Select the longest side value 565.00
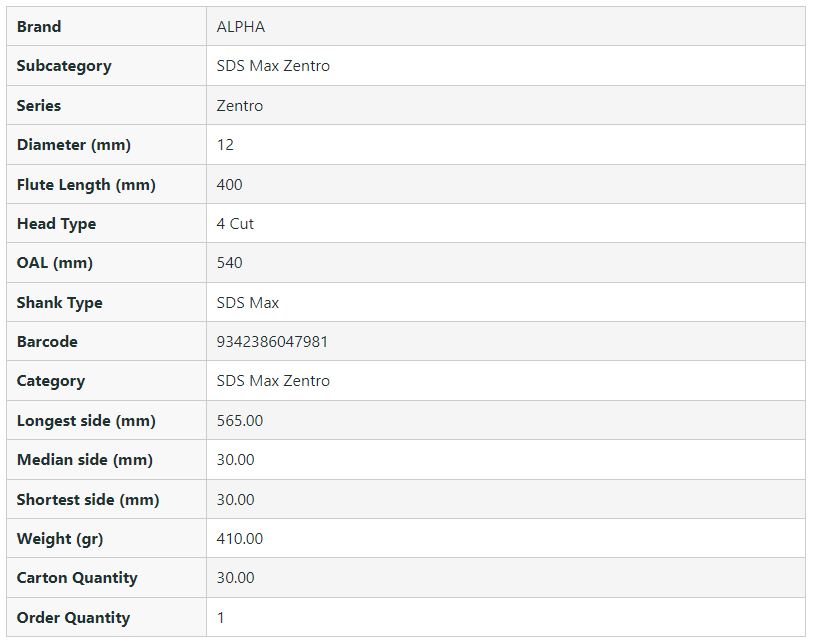 click(240, 421)
